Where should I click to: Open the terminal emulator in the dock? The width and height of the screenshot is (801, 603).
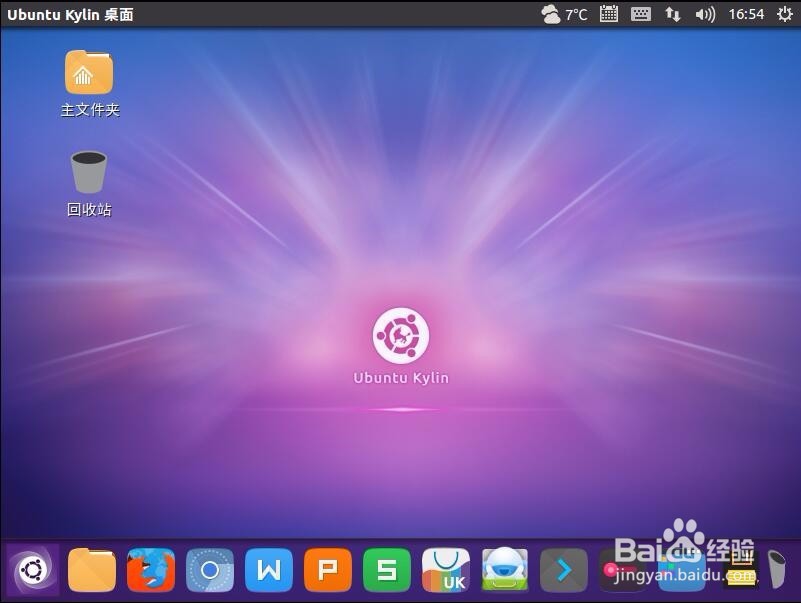[563, 568]
